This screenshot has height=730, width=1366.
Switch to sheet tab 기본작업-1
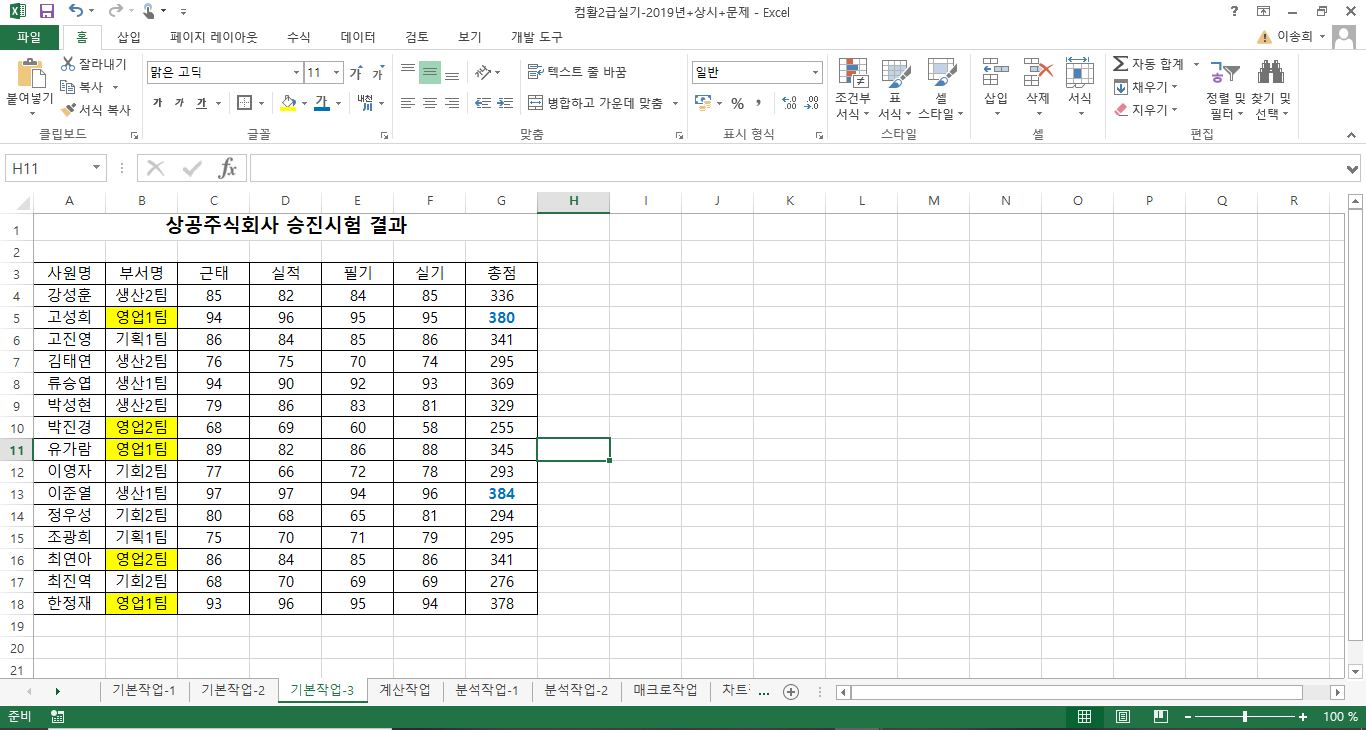tap(144, 691)
